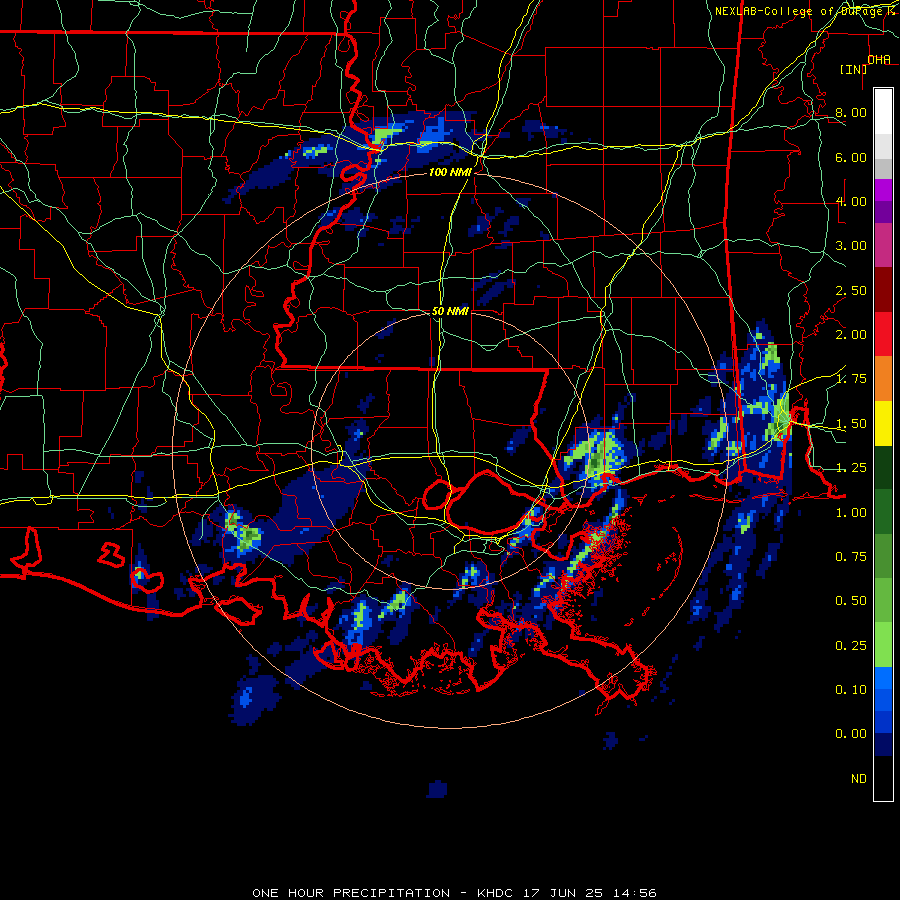Click the 4.00 legend label
The image size is (900, 900).
coord(851,201)
